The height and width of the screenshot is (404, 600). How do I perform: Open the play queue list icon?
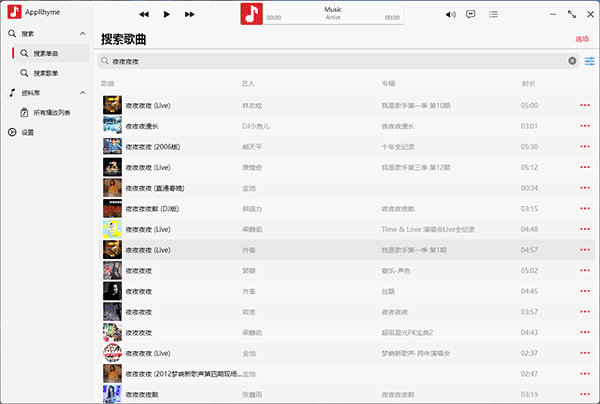(493, 15)
